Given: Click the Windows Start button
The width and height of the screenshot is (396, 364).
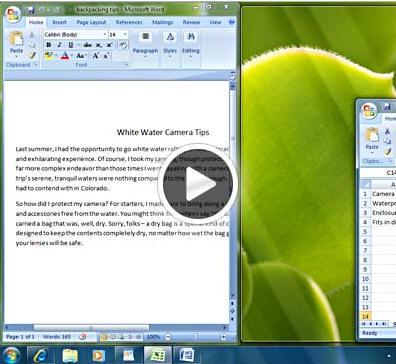Looking at the screenshot, I should pyautogui.click(x=11, y=355).
